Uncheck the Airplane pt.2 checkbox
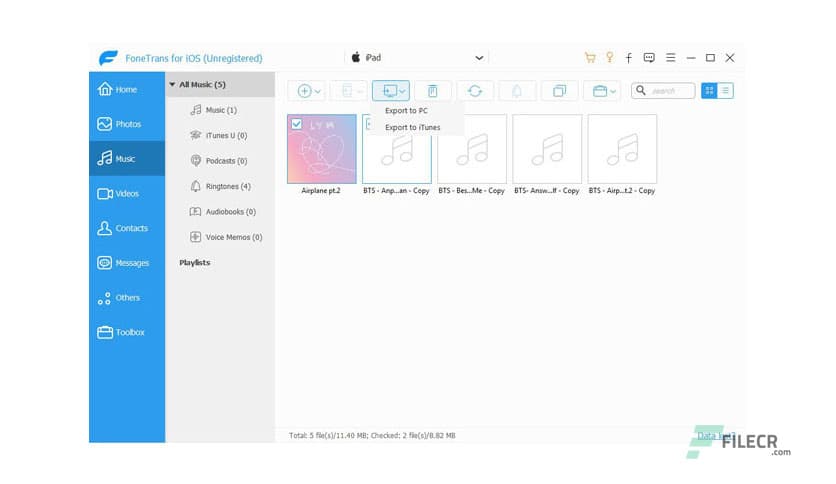 coord(296,124)
